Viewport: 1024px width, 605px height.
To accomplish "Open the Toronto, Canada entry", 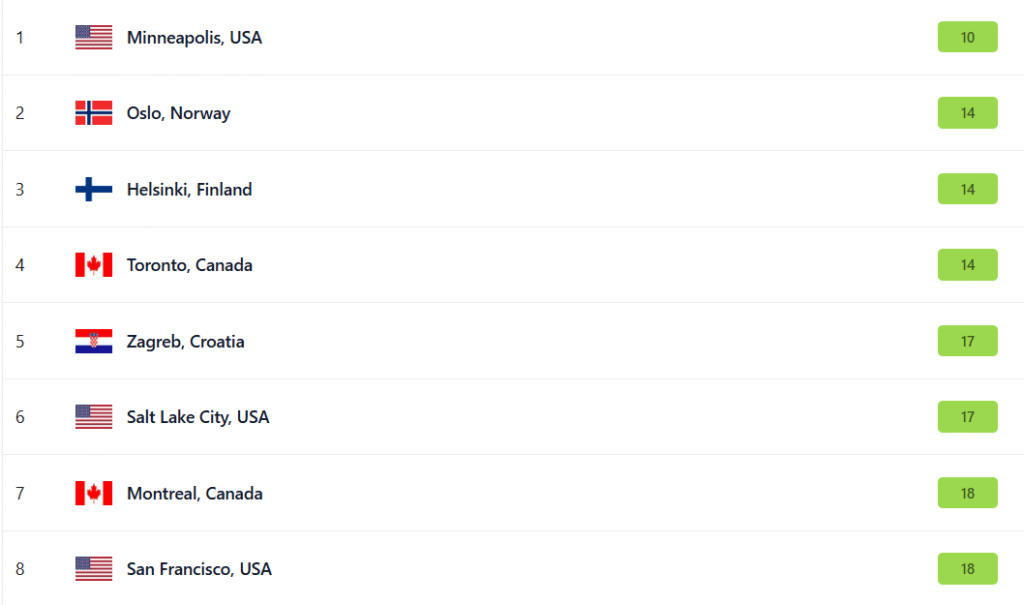I will (x=189, y=265).
